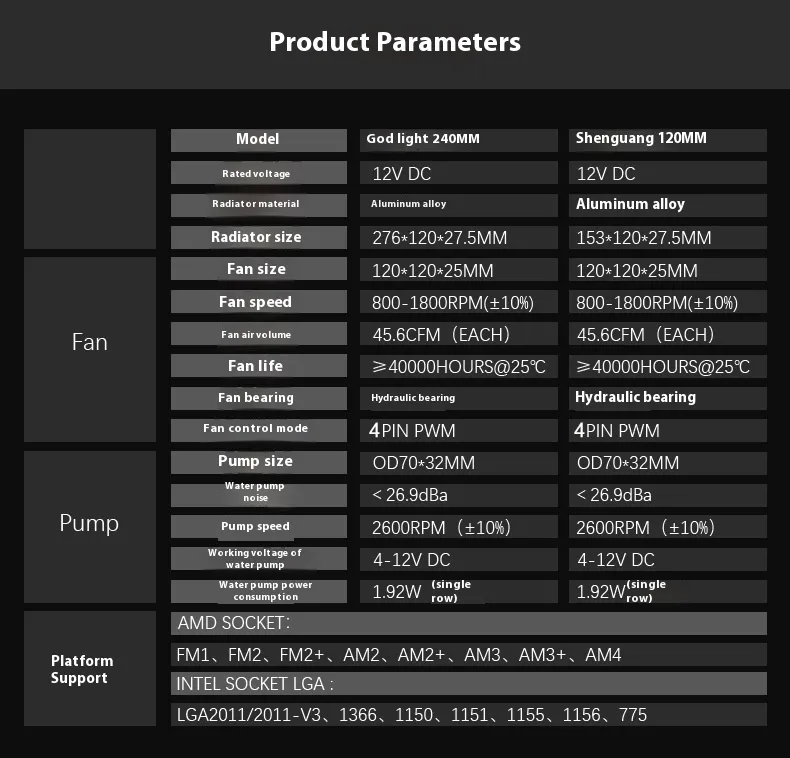790x758 pixels.
Task: Click the LGA2011/2011-V3 socket list row
Action: pyautogui.click(x=468, y=715)
